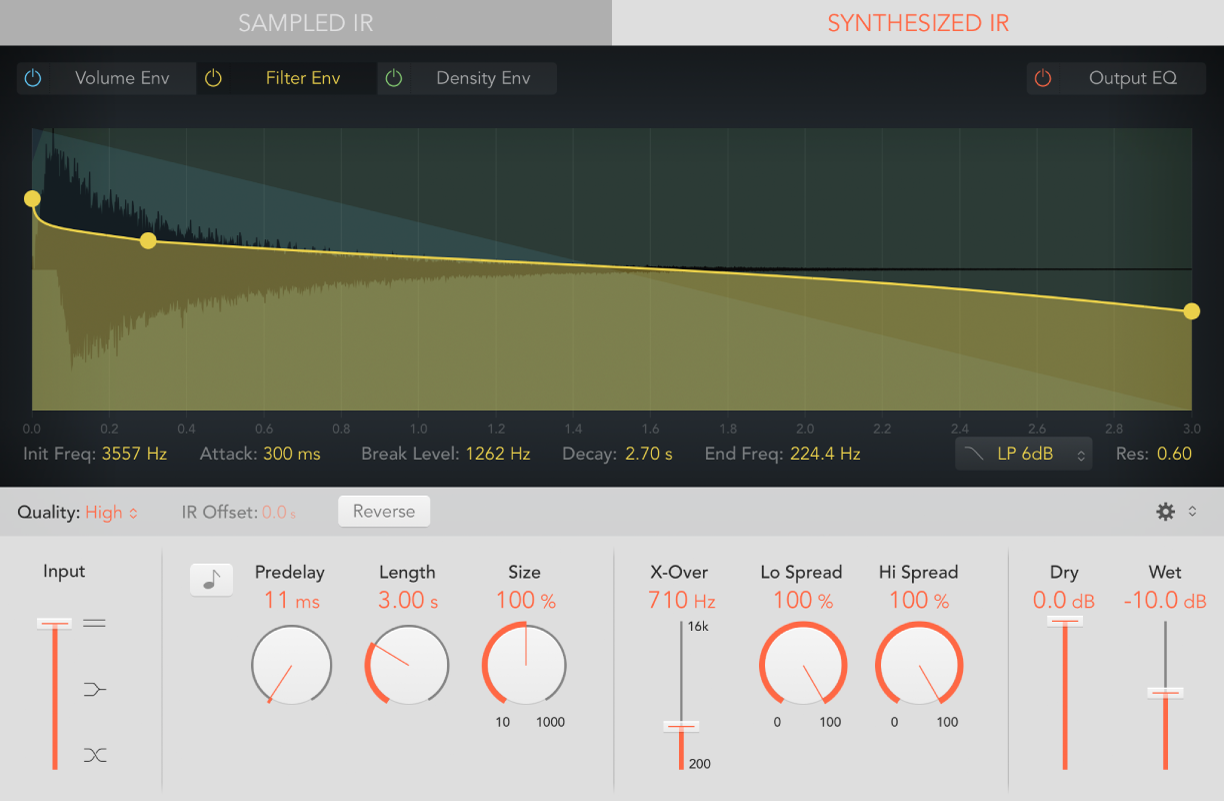Image resolution: width=1224 pixels, height=802 pixels.
Task: Click the Attack 300 ms value
Action: [292, 454]
